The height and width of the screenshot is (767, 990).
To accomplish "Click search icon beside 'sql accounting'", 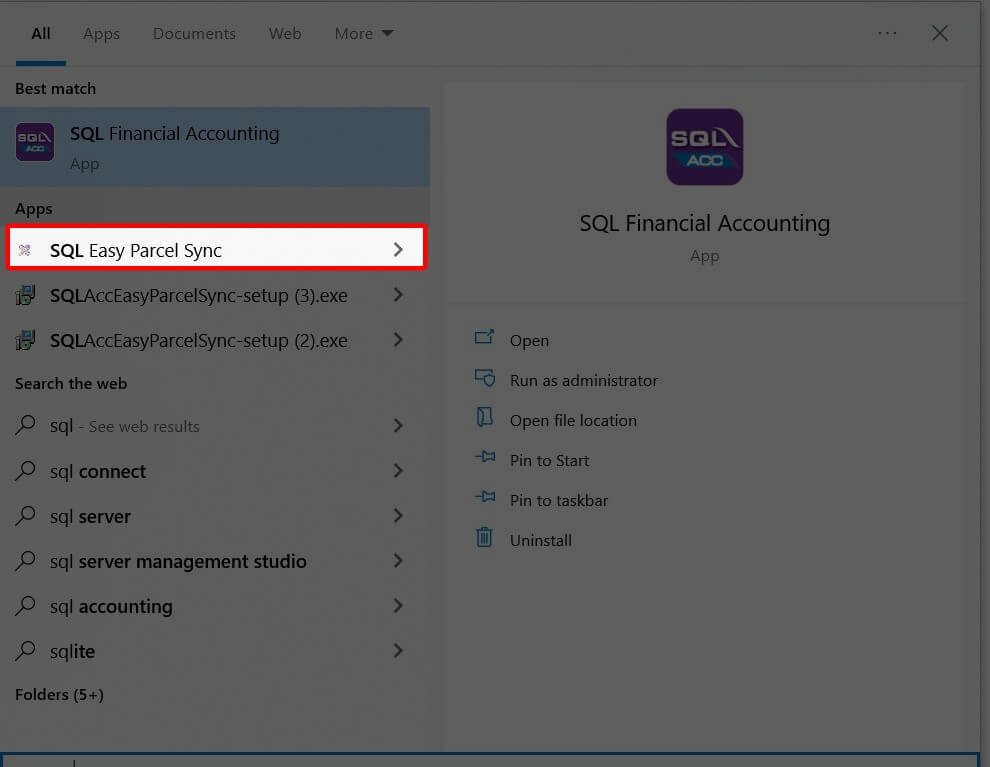I will click(x=25, y=605).
